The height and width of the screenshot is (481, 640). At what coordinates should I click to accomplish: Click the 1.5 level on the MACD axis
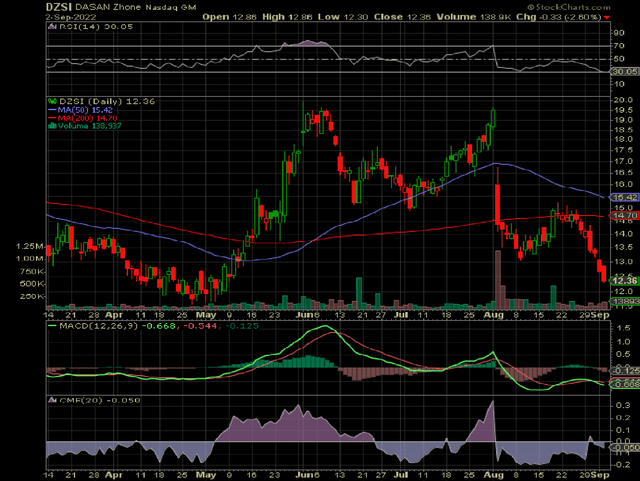point(623,328)
